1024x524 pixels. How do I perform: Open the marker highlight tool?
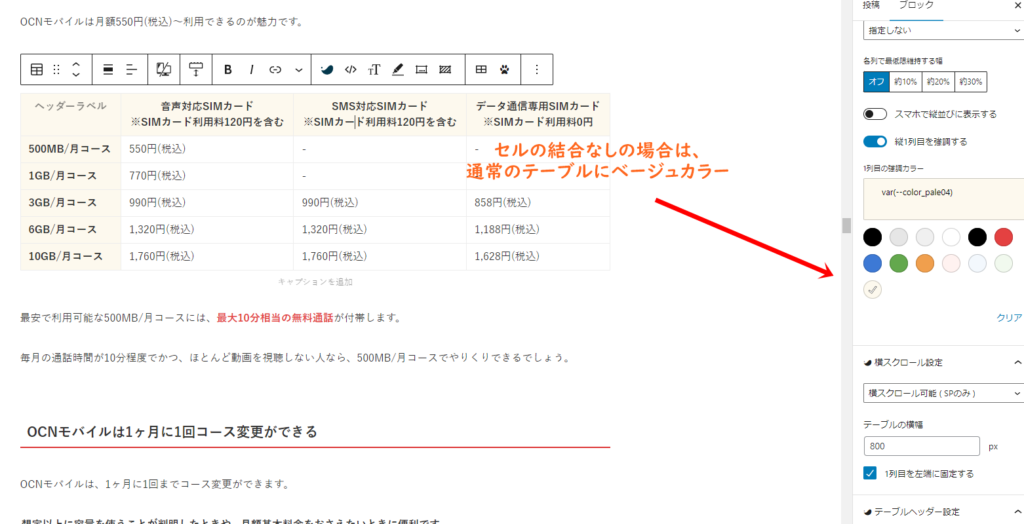(x=398, y=69)
